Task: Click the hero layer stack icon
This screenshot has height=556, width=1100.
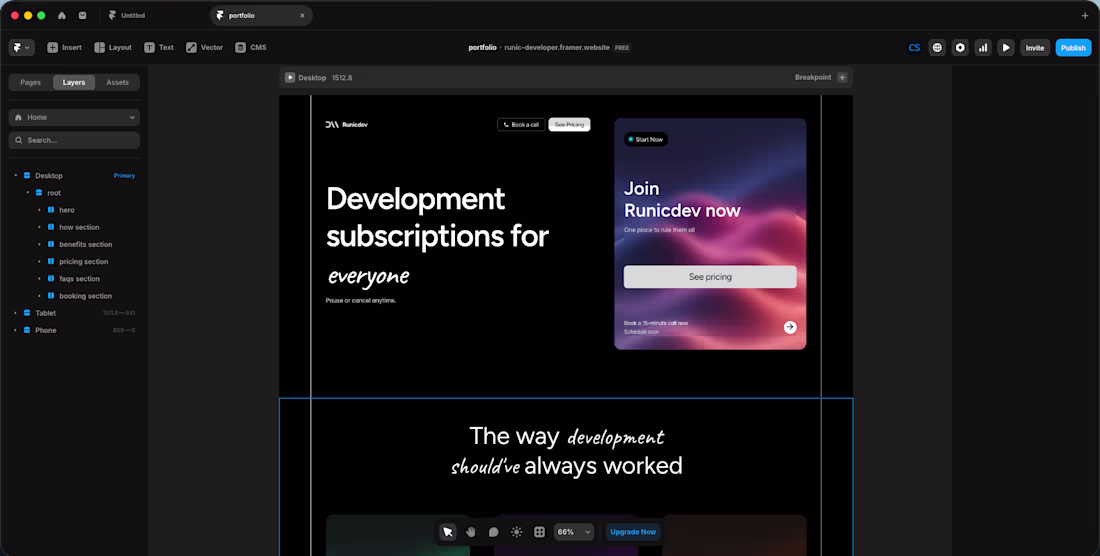Action: coord(51,210)
